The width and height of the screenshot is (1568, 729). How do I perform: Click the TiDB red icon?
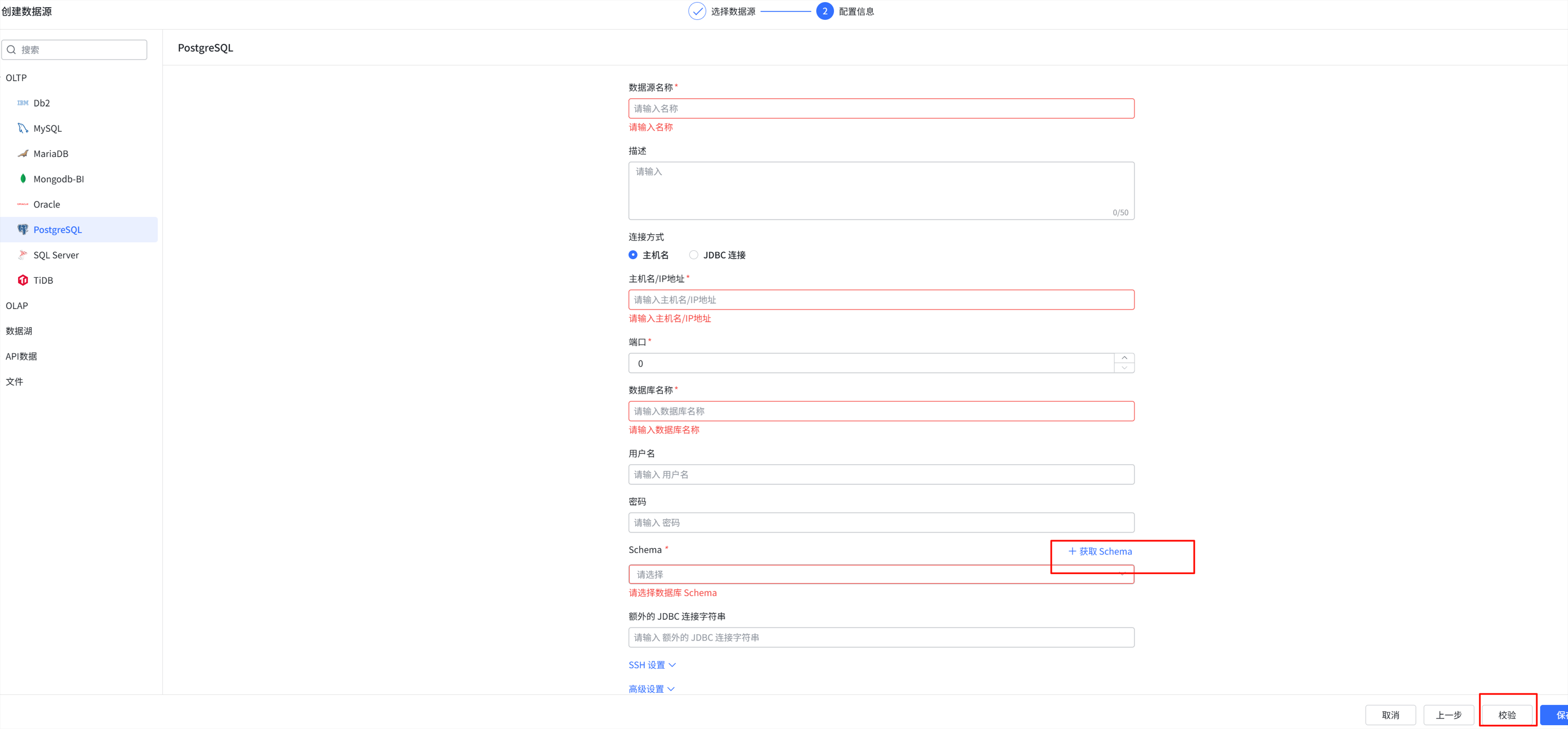coord(22,280)
